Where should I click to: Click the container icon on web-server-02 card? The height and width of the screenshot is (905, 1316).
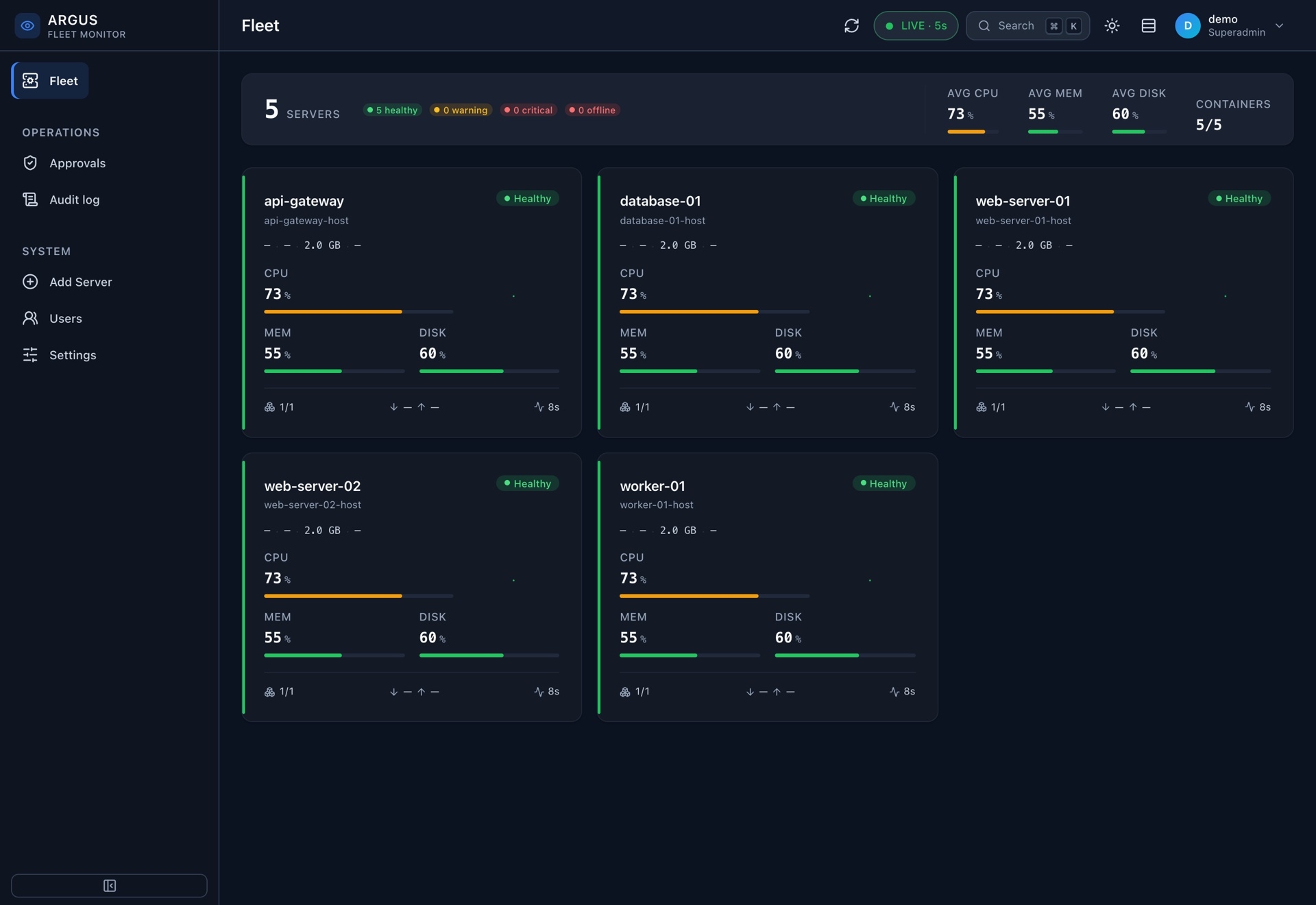click(x=269, y=691)
